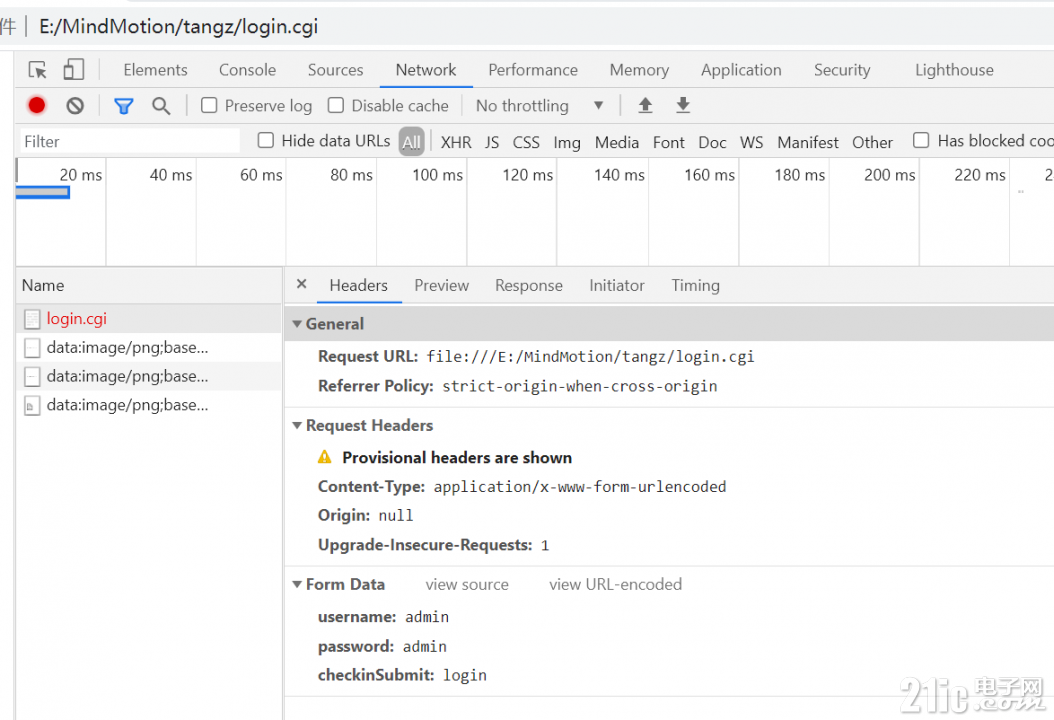Image resolution: width=1054 pixels, height=720 pixels.
Task: Filter requests by XHR
Action: point(456,143)
